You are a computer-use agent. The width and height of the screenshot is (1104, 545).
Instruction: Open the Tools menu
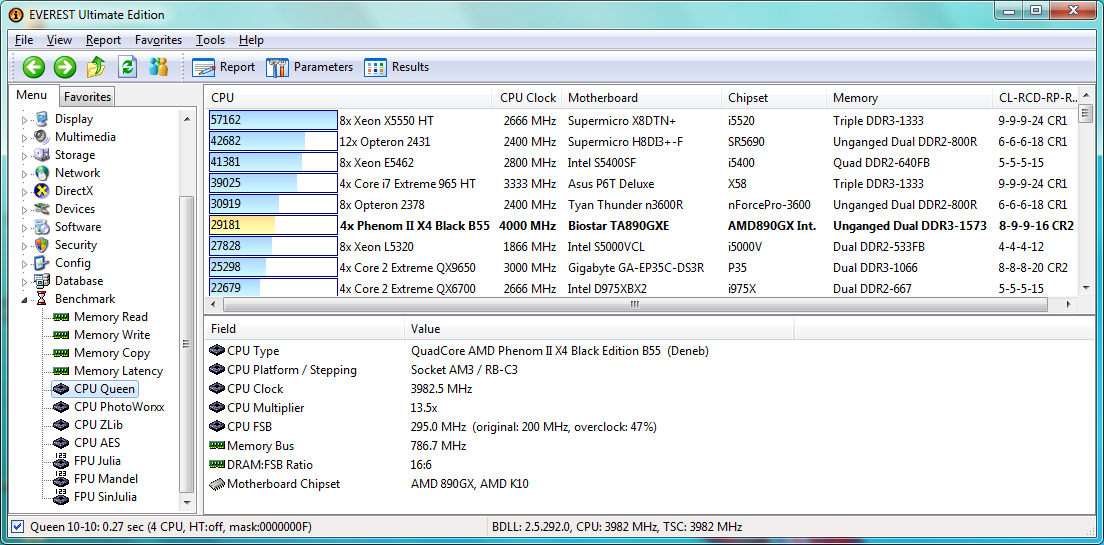point(211,40)
